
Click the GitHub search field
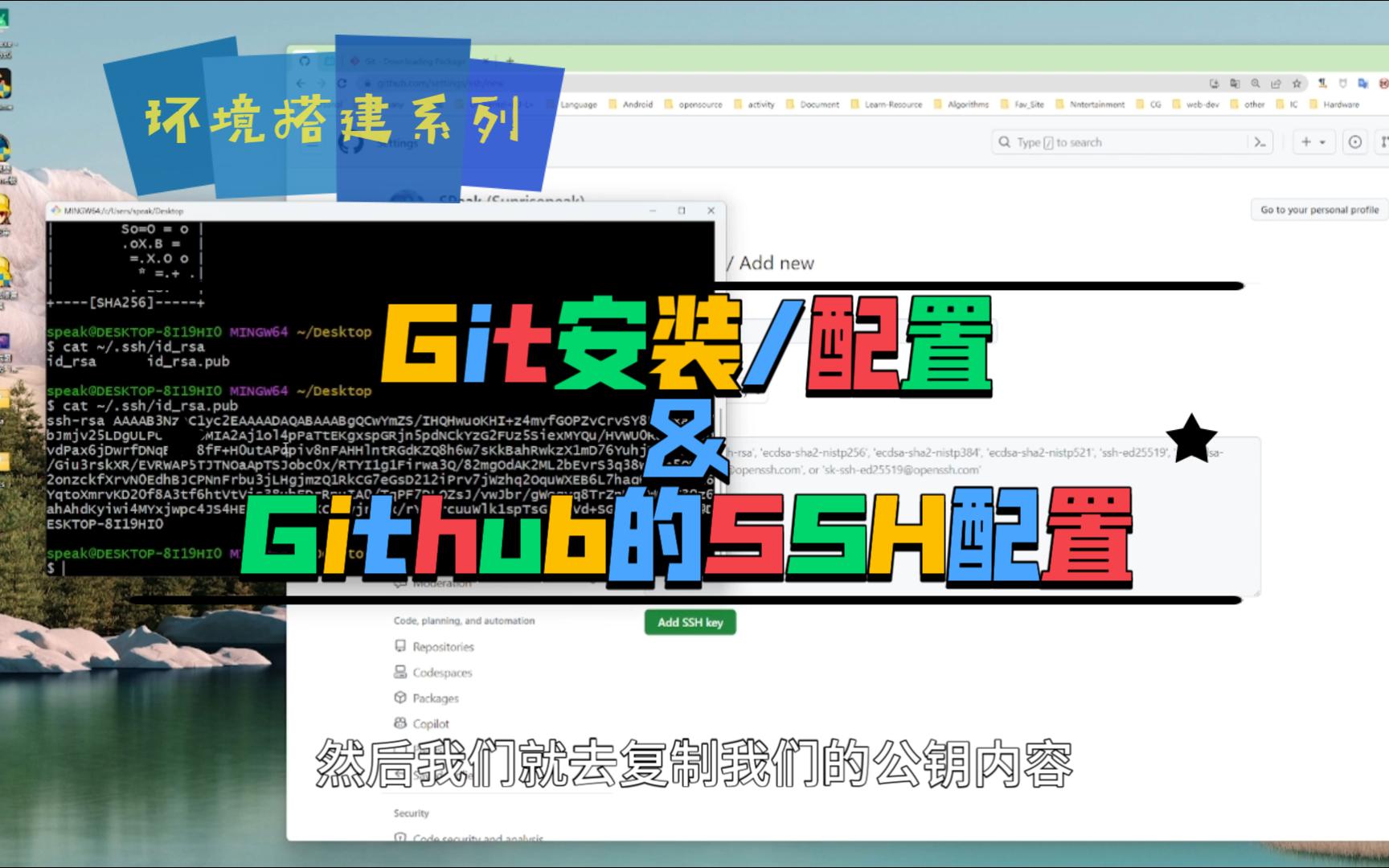(x=1133, y=142)
